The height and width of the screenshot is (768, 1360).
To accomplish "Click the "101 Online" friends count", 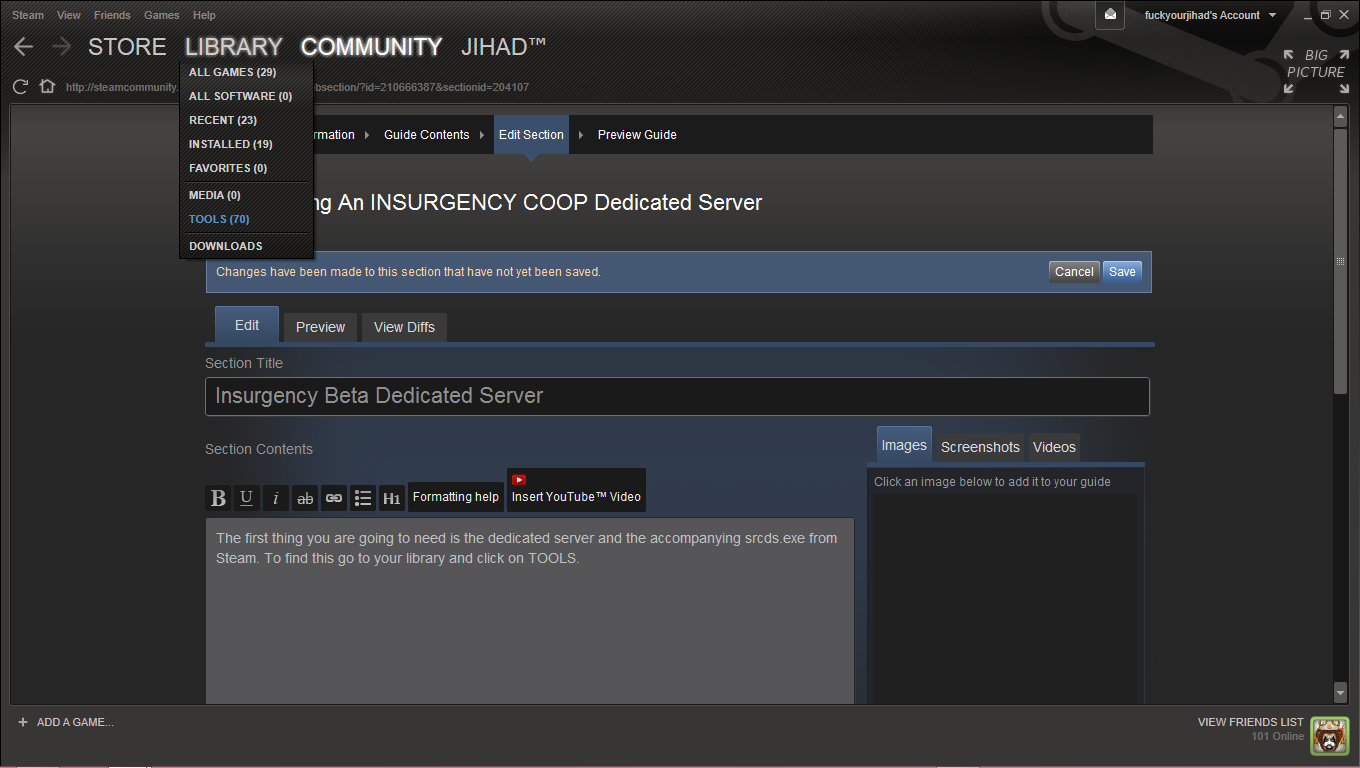I will click(1277, 737).
